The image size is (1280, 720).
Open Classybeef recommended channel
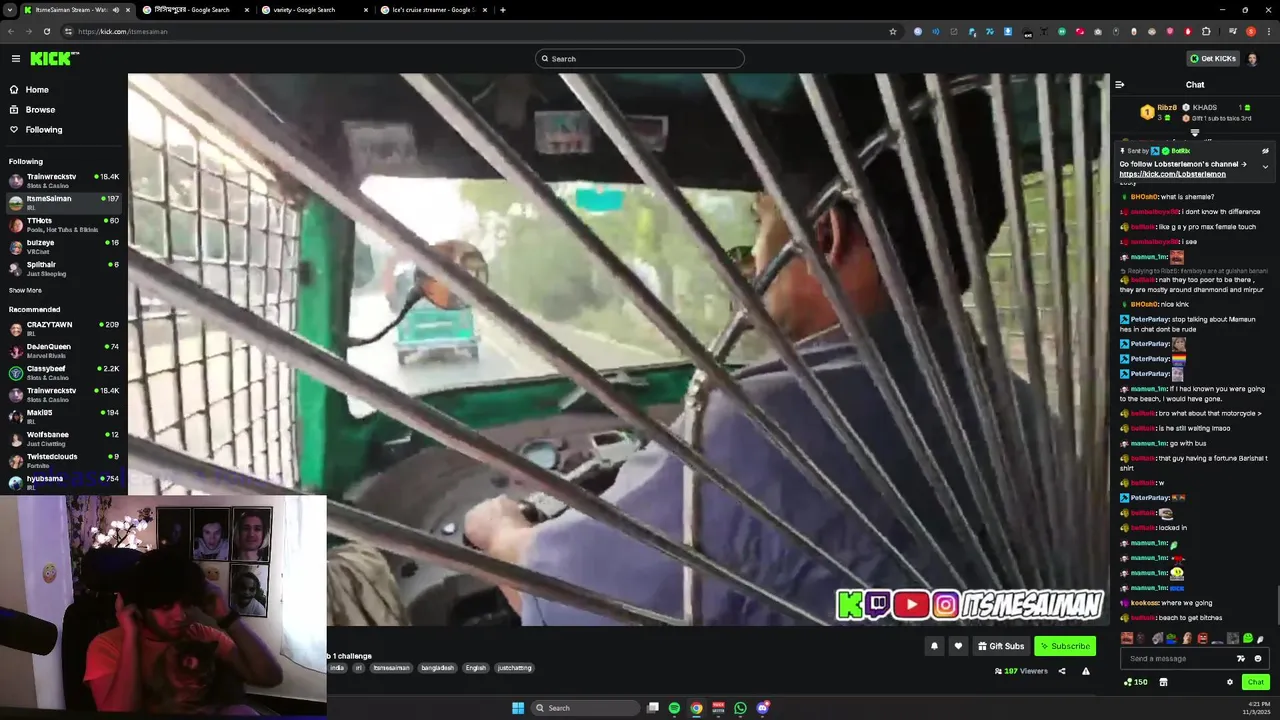point(64,373)
